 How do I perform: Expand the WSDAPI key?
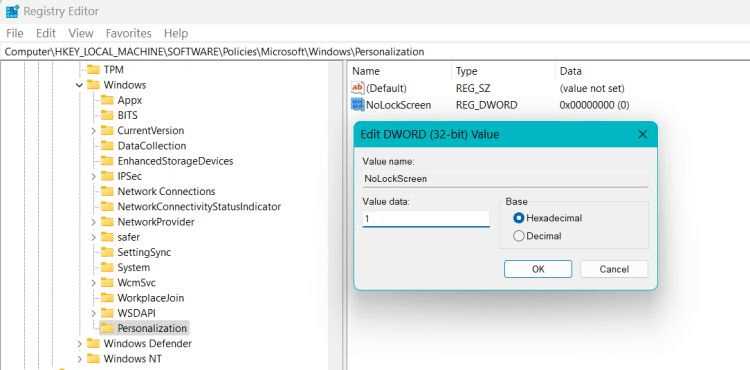click(93, 314)
